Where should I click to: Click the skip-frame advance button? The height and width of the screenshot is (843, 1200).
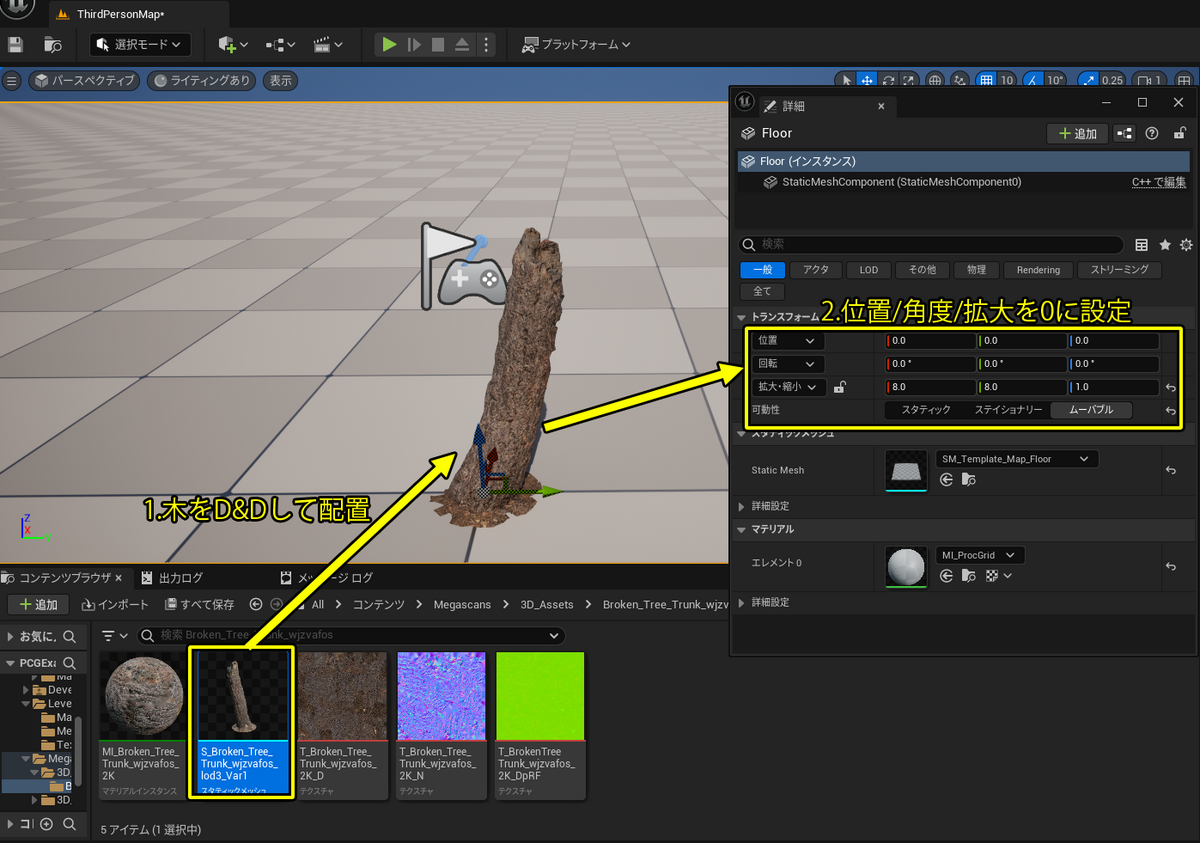tap(414, 45)
